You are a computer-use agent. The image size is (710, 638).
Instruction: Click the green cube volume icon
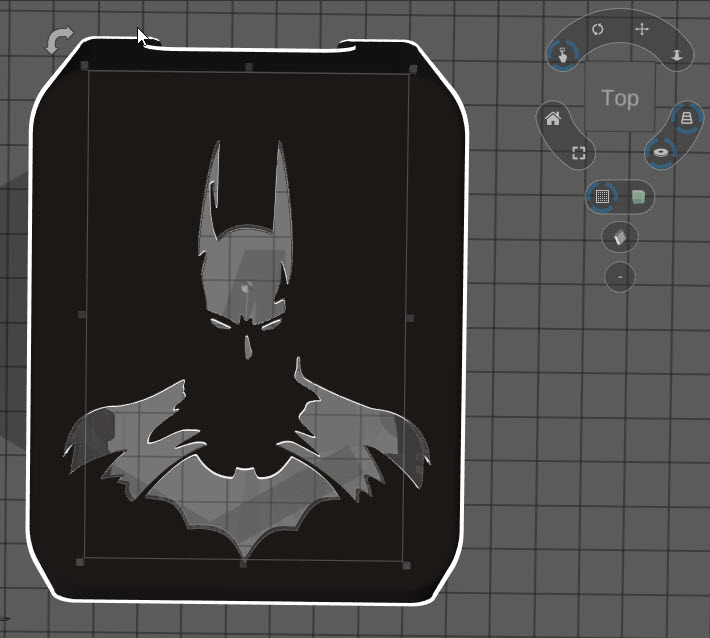(x=638, y=197)
